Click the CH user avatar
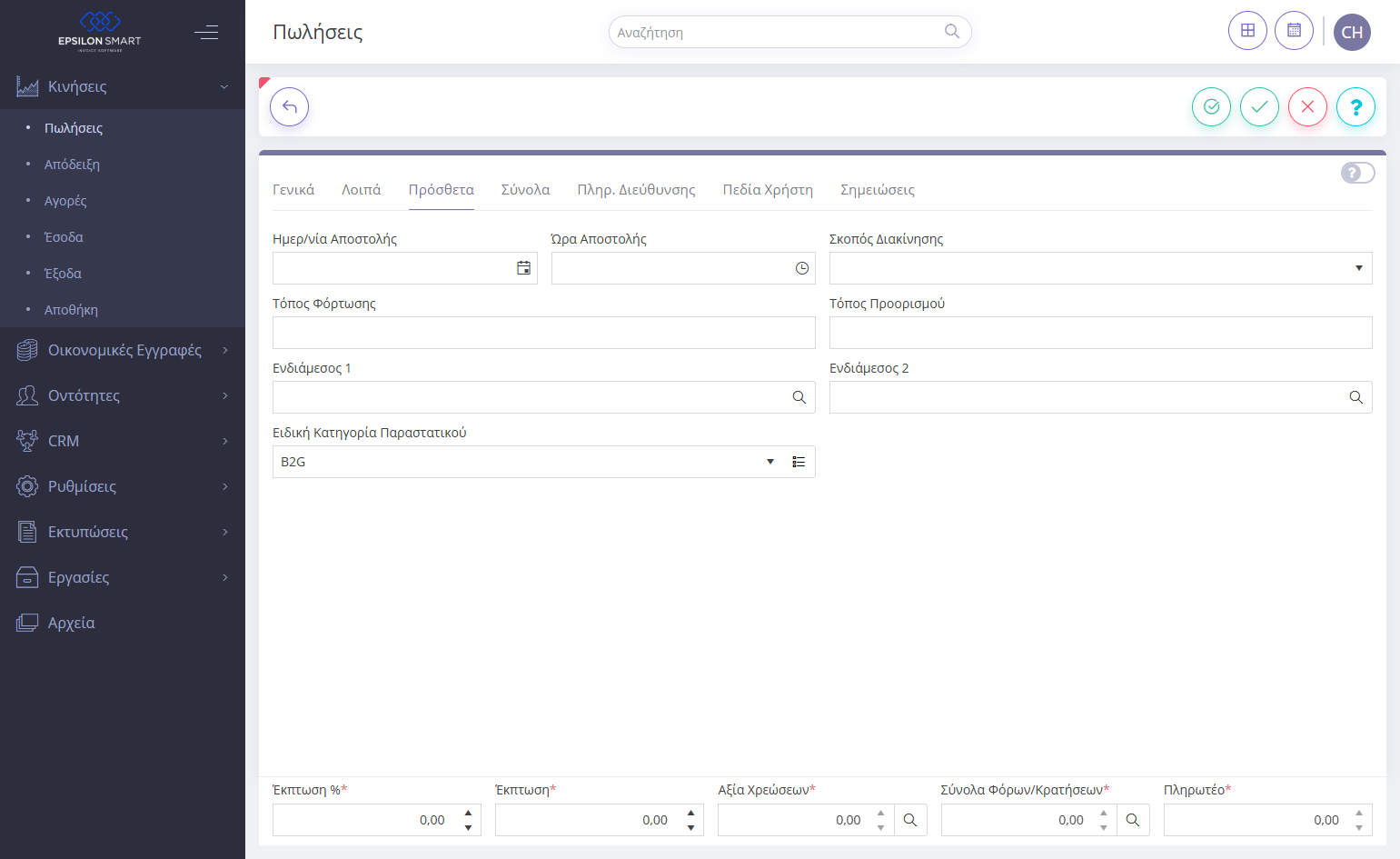The height and width of the screenshot is (859, 1400). [x=1352, y=32]
